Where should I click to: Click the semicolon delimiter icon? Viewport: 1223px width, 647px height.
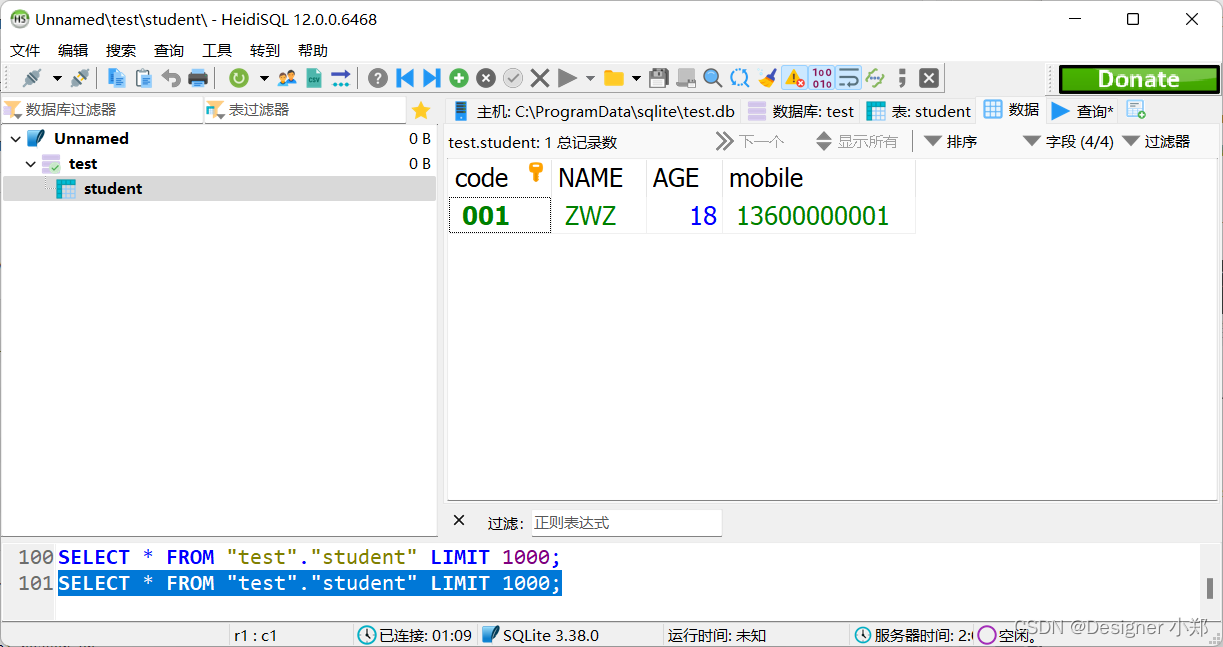coord(902,78)
